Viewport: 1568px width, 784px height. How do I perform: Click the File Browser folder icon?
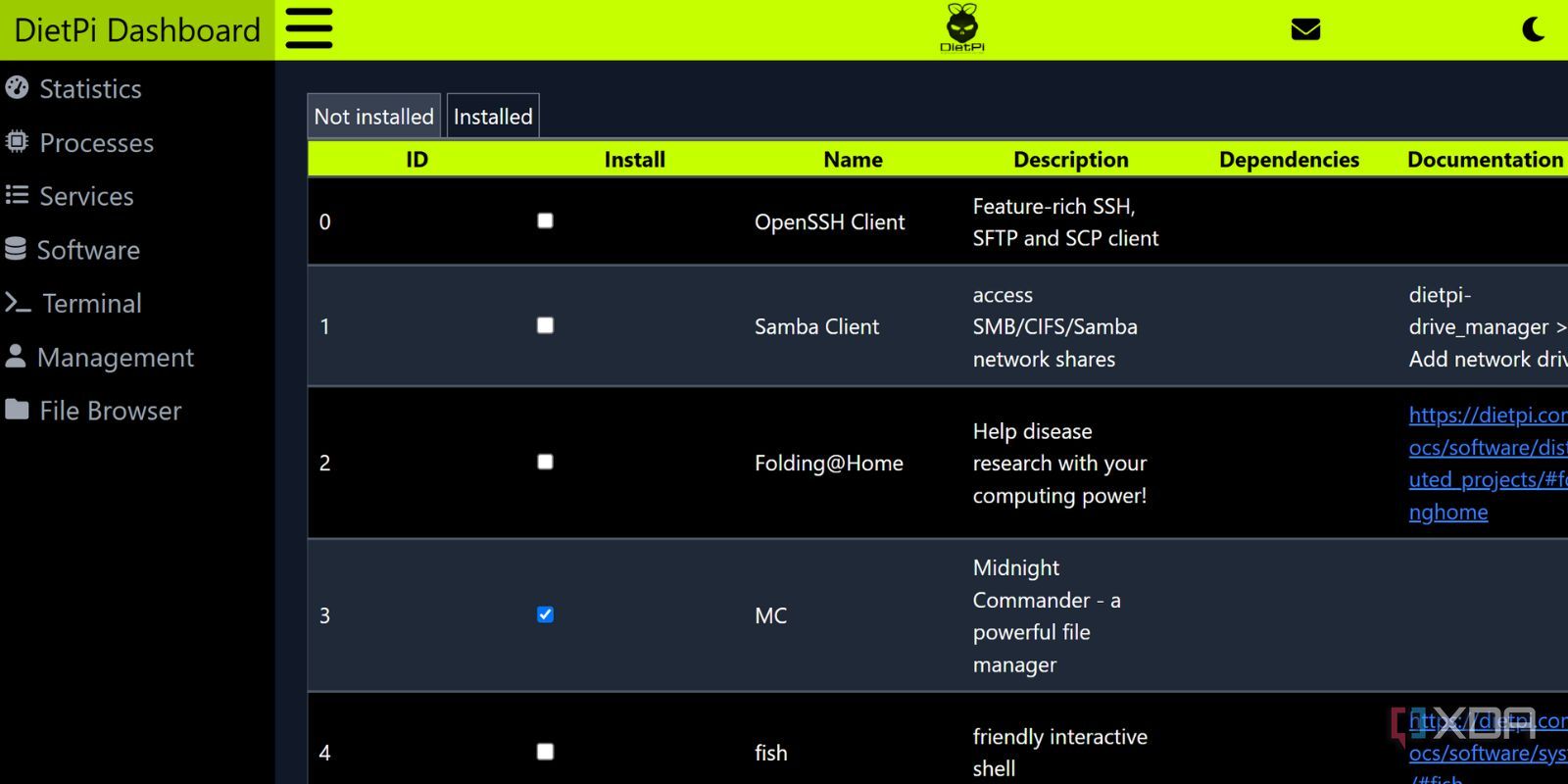click(17, 410)
